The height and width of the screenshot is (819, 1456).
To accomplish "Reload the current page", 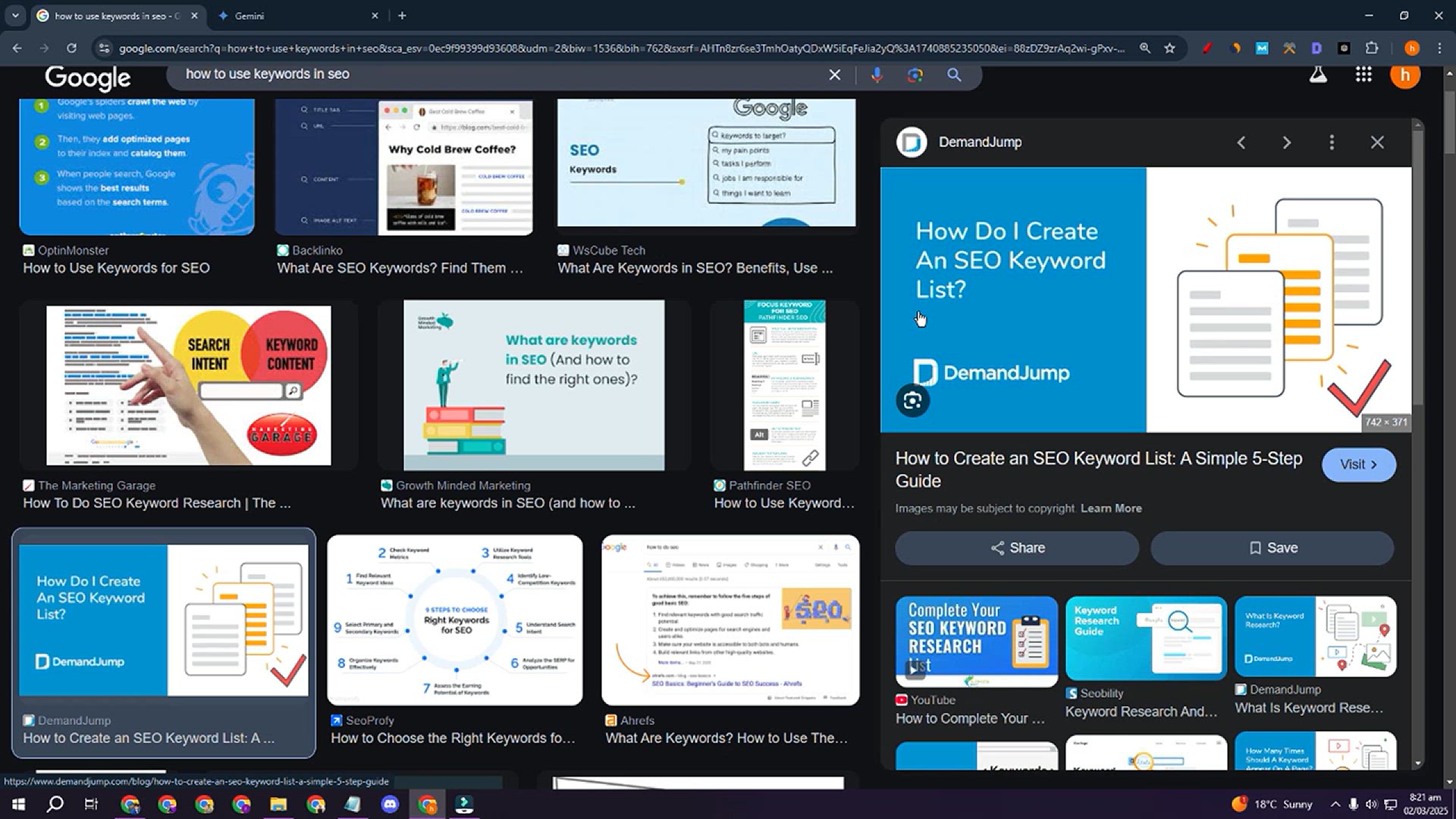I will point(71,48).
